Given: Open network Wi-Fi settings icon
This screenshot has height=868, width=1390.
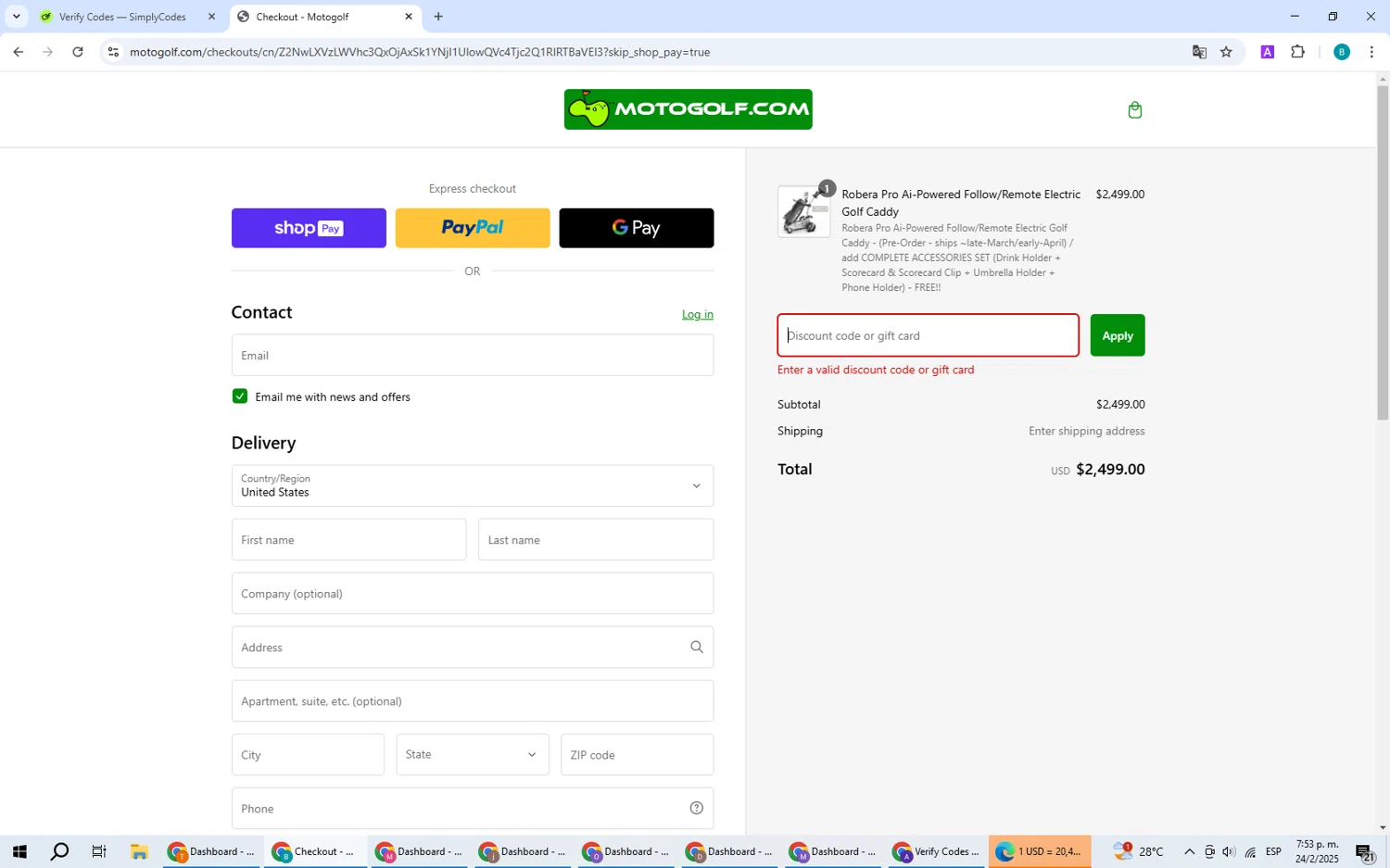Looking at the screenshot, I should (x=1250, y=851).
